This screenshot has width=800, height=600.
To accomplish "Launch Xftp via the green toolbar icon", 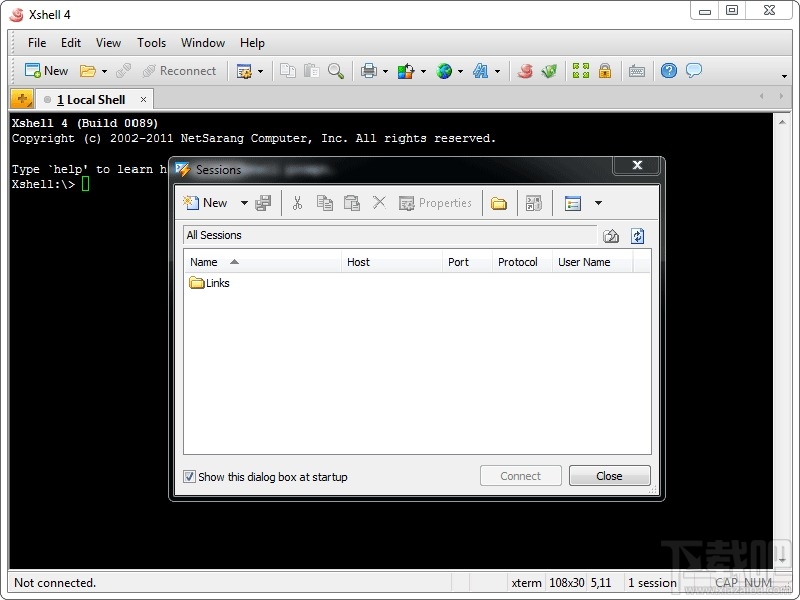I will 548,71.
